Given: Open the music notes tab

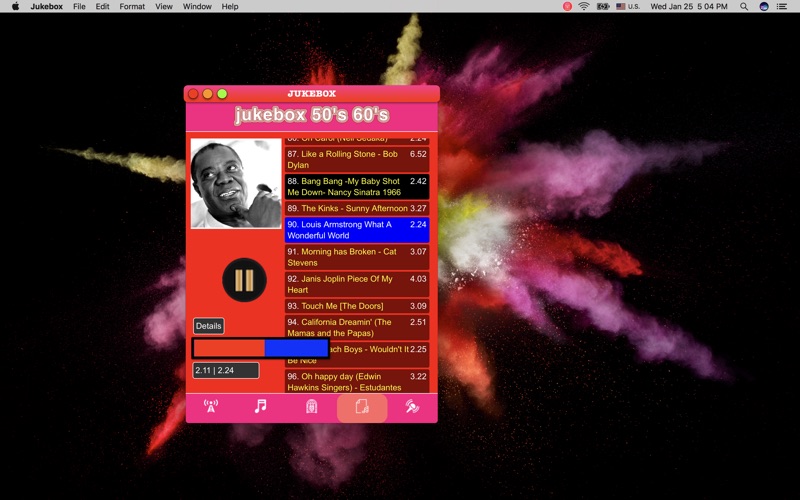Looking at the screenshot, I should point(261,407).
